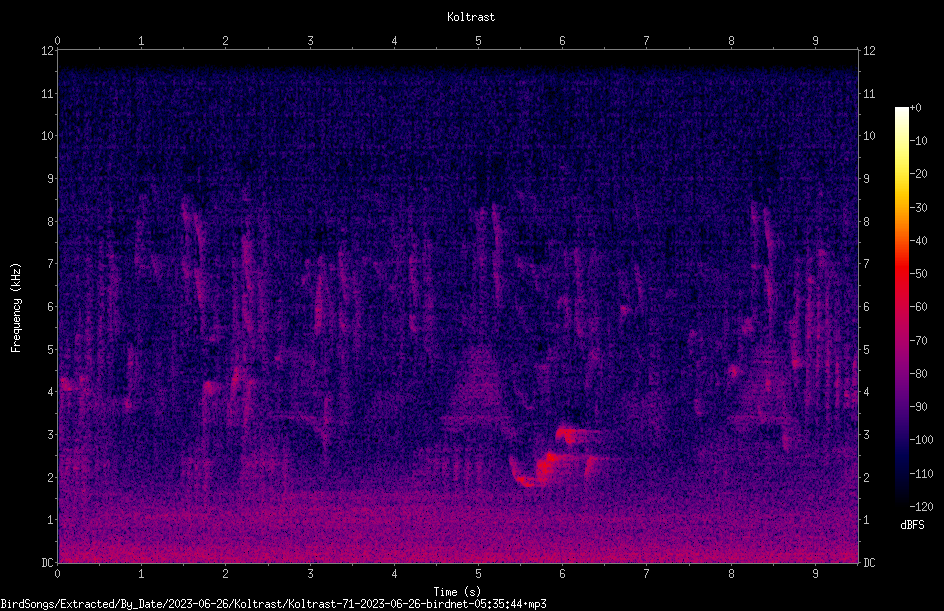
Task: Click the +0 value on the colorbar
Action: [x=915, y=108]
